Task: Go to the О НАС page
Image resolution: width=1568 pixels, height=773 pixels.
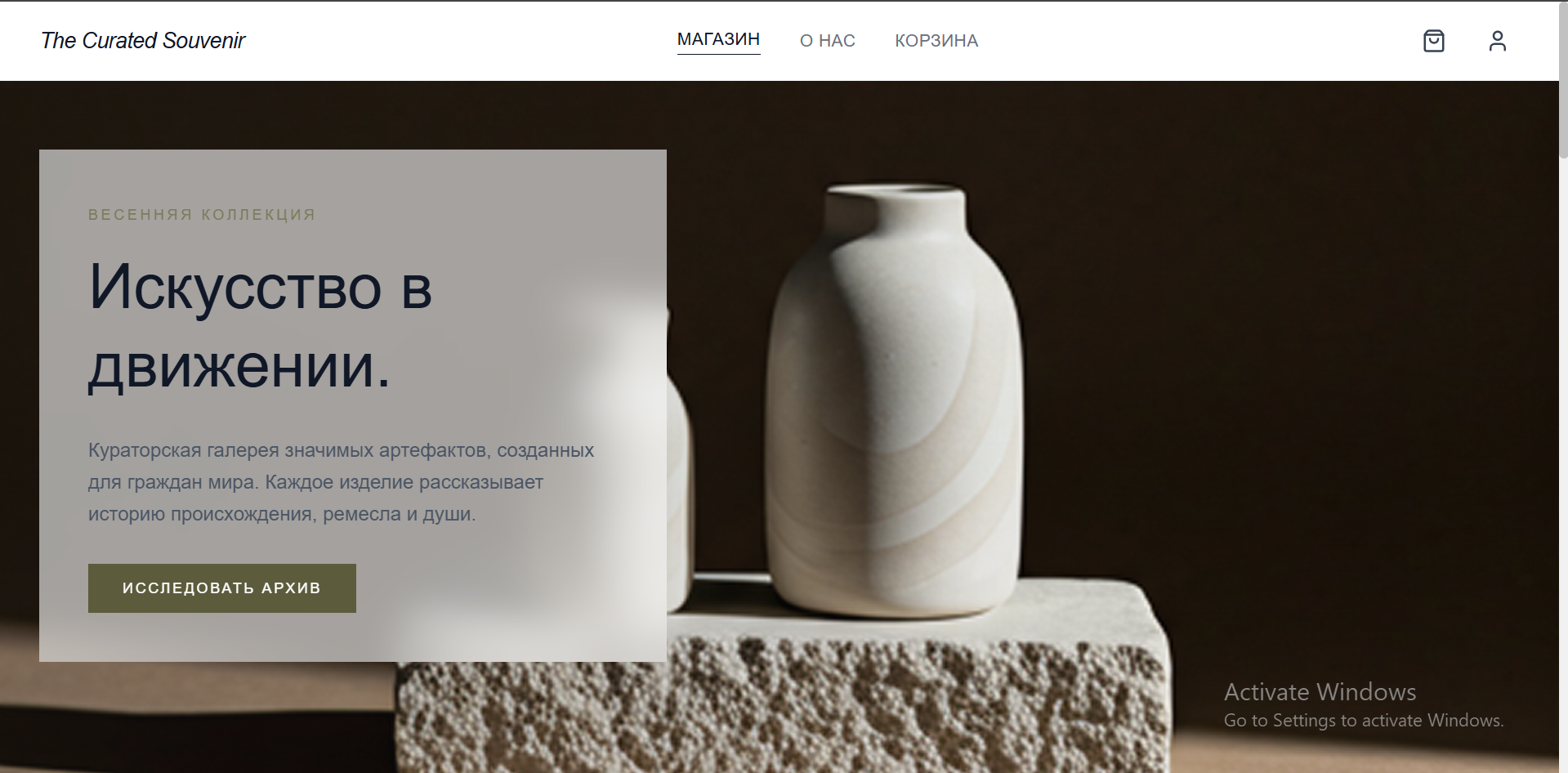Action: tap(827, 41)
